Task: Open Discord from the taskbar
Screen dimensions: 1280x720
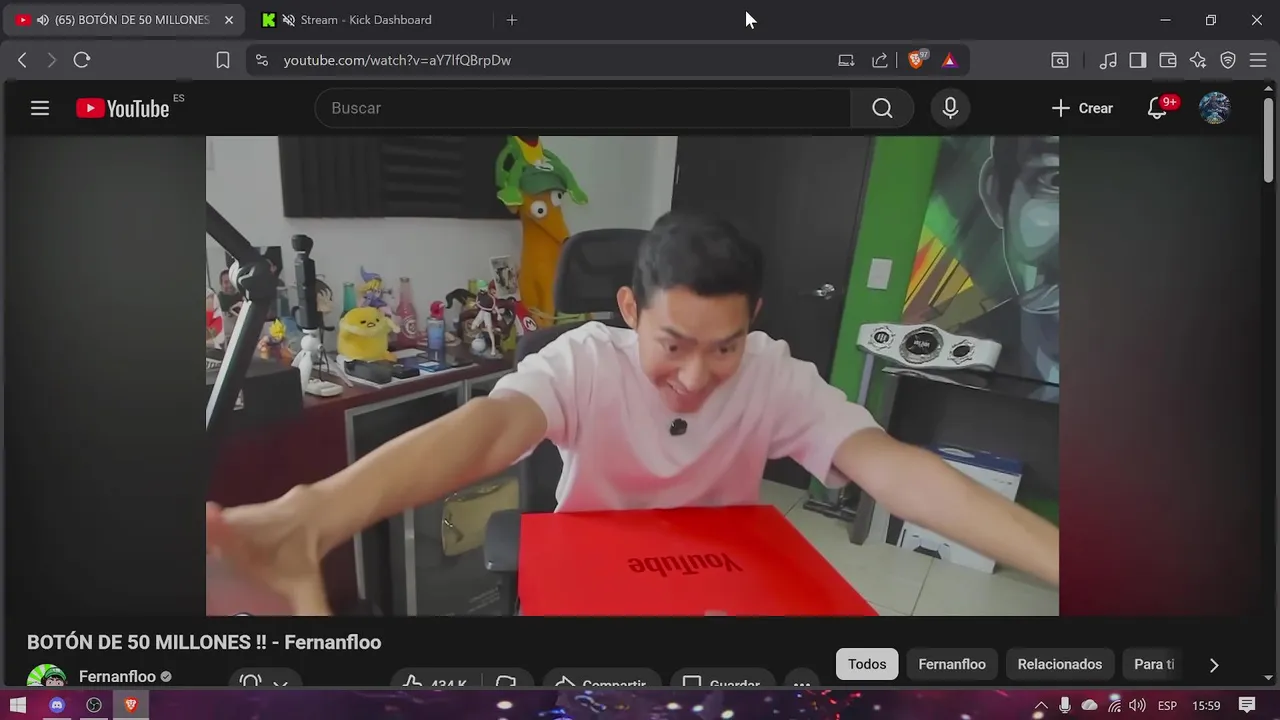Action: pos(56,705)
